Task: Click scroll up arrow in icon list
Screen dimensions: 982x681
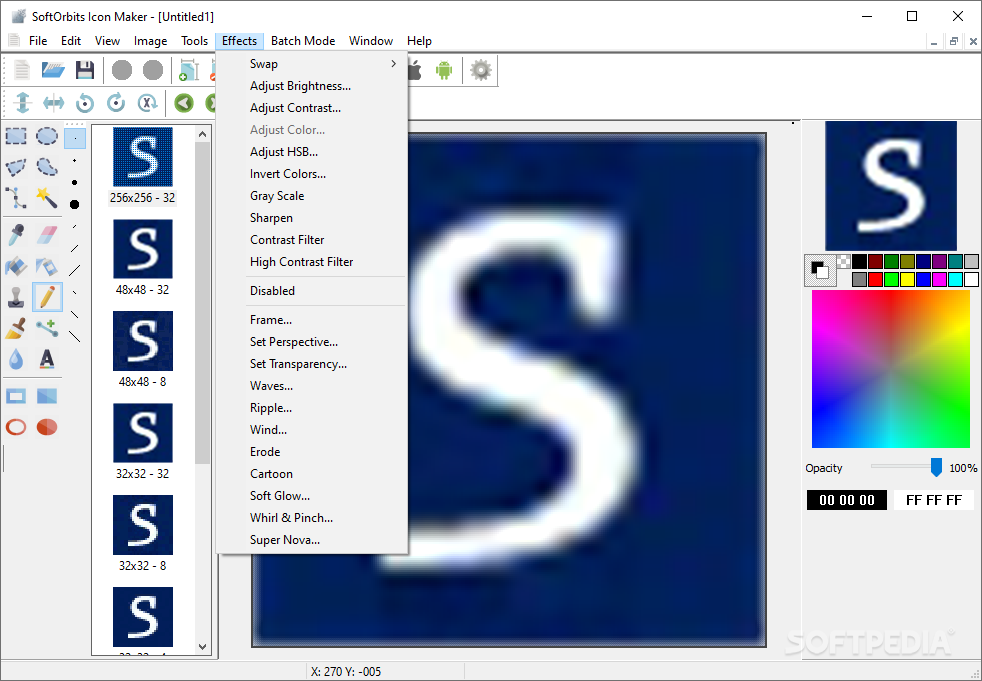Action: click(202, 133)
